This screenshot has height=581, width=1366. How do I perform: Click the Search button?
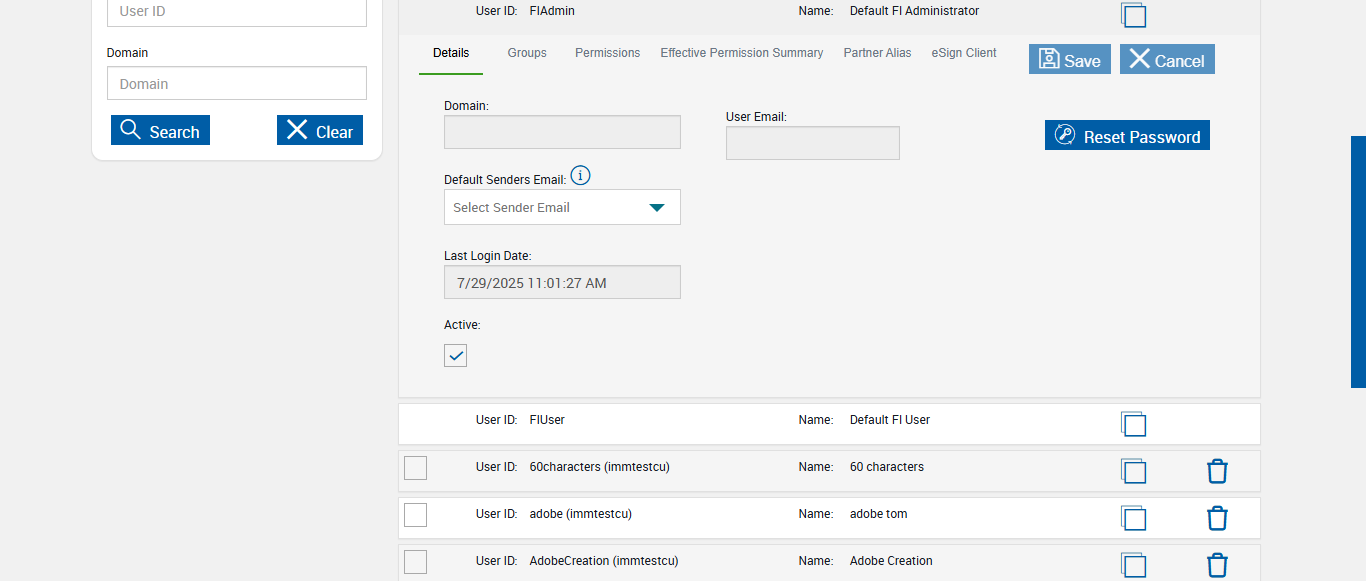click(x=160, y=131)
